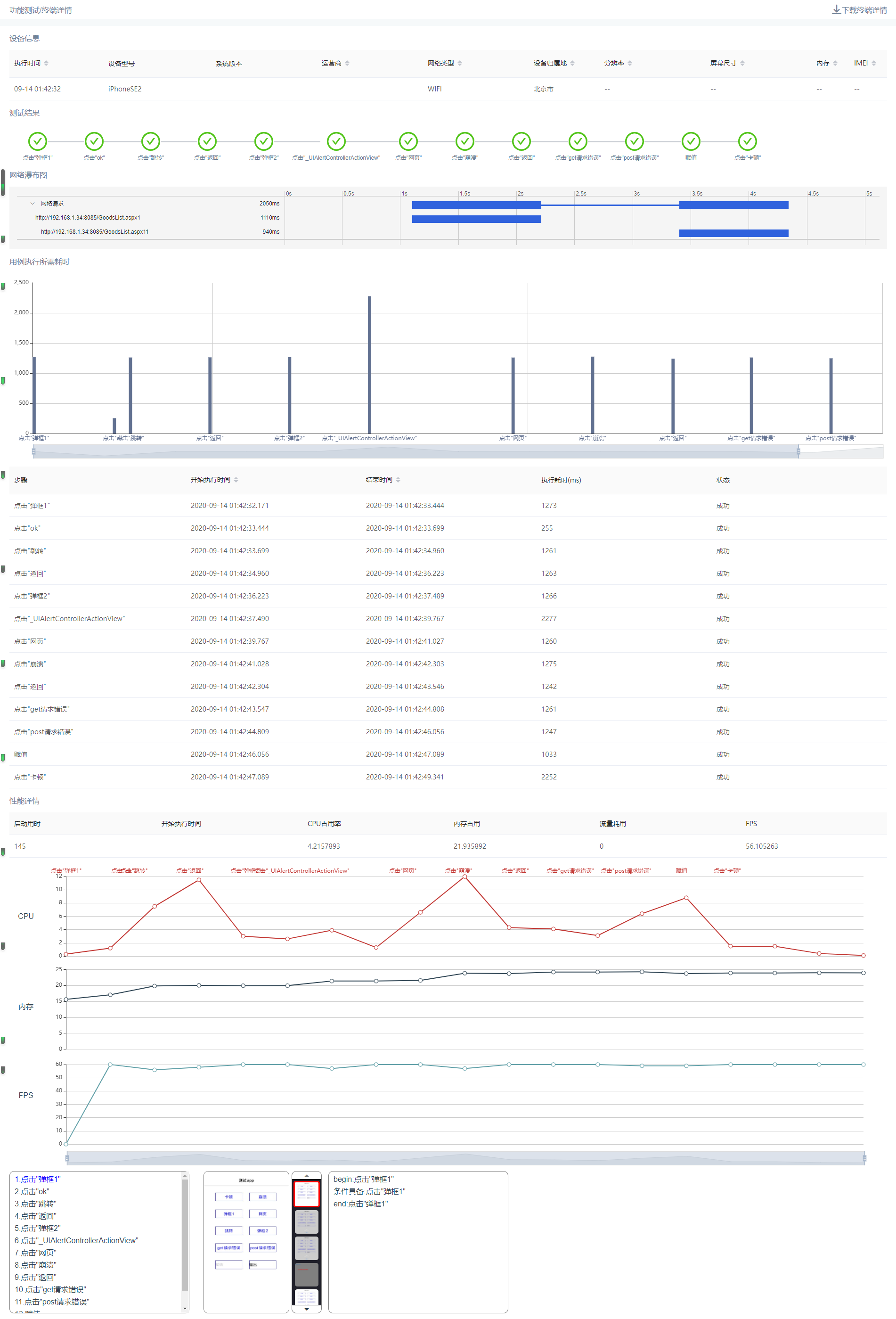Click the 下载终端详情 download link

859,9
